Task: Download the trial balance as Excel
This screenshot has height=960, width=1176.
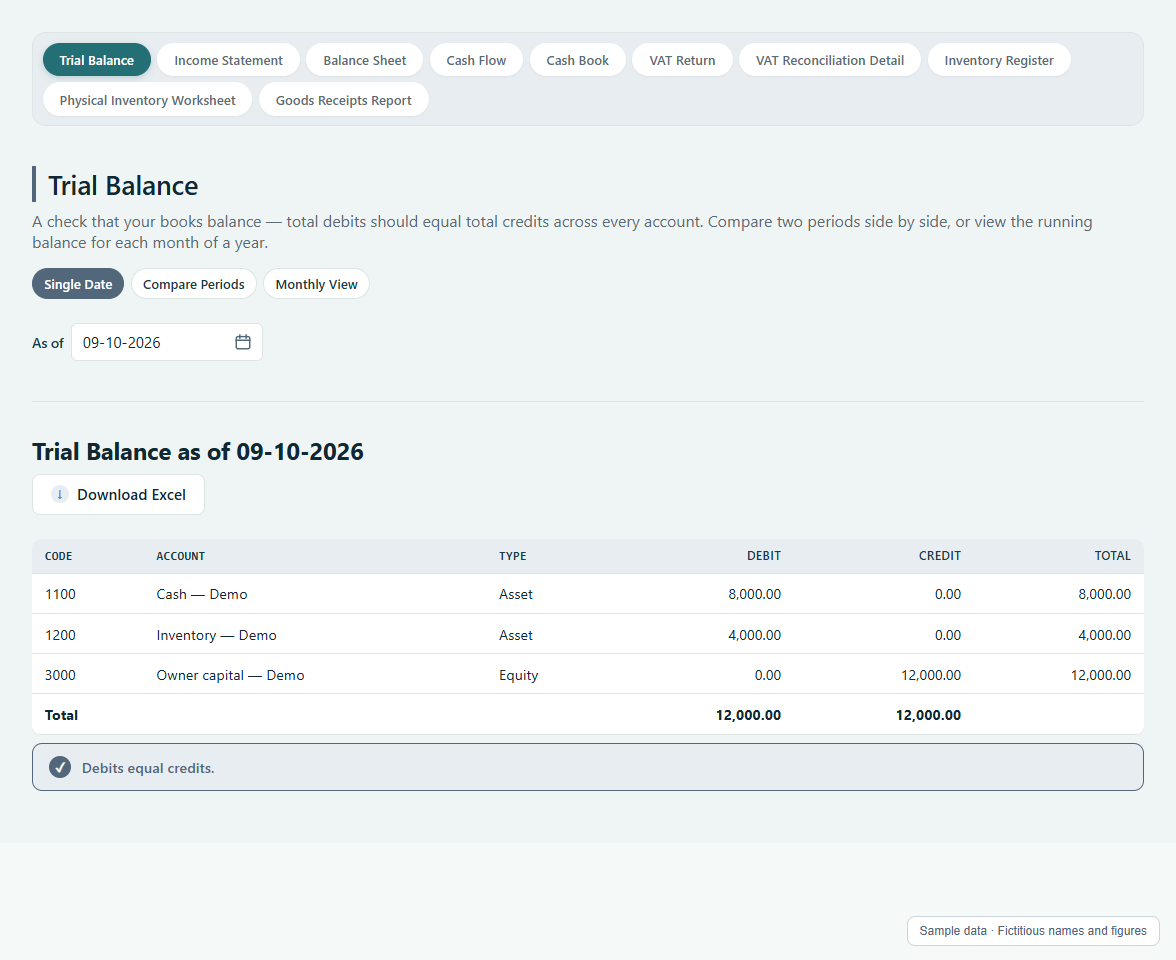Action: coord(118,494)
